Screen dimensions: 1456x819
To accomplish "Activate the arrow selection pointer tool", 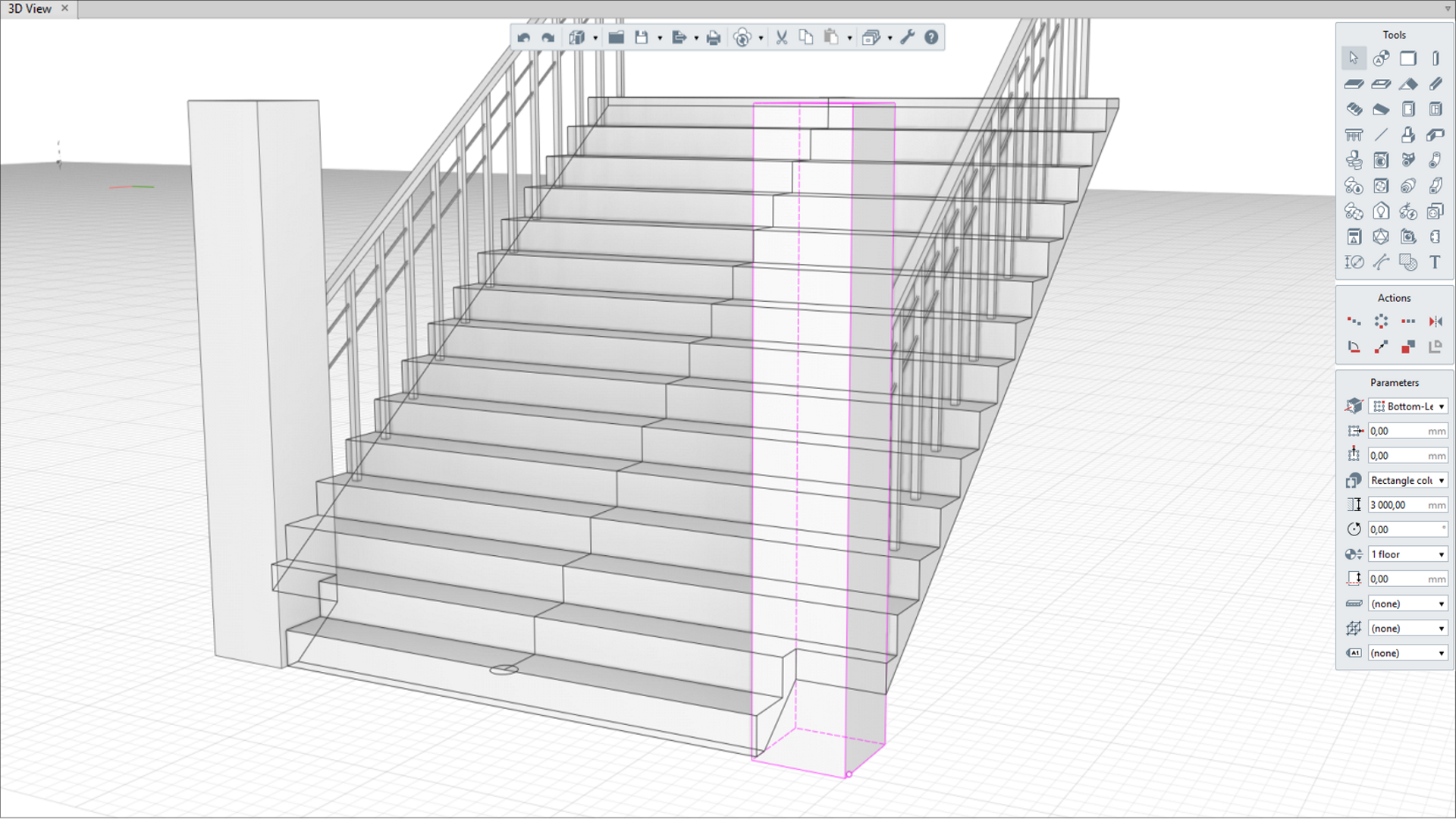I will pos(1354,58).
